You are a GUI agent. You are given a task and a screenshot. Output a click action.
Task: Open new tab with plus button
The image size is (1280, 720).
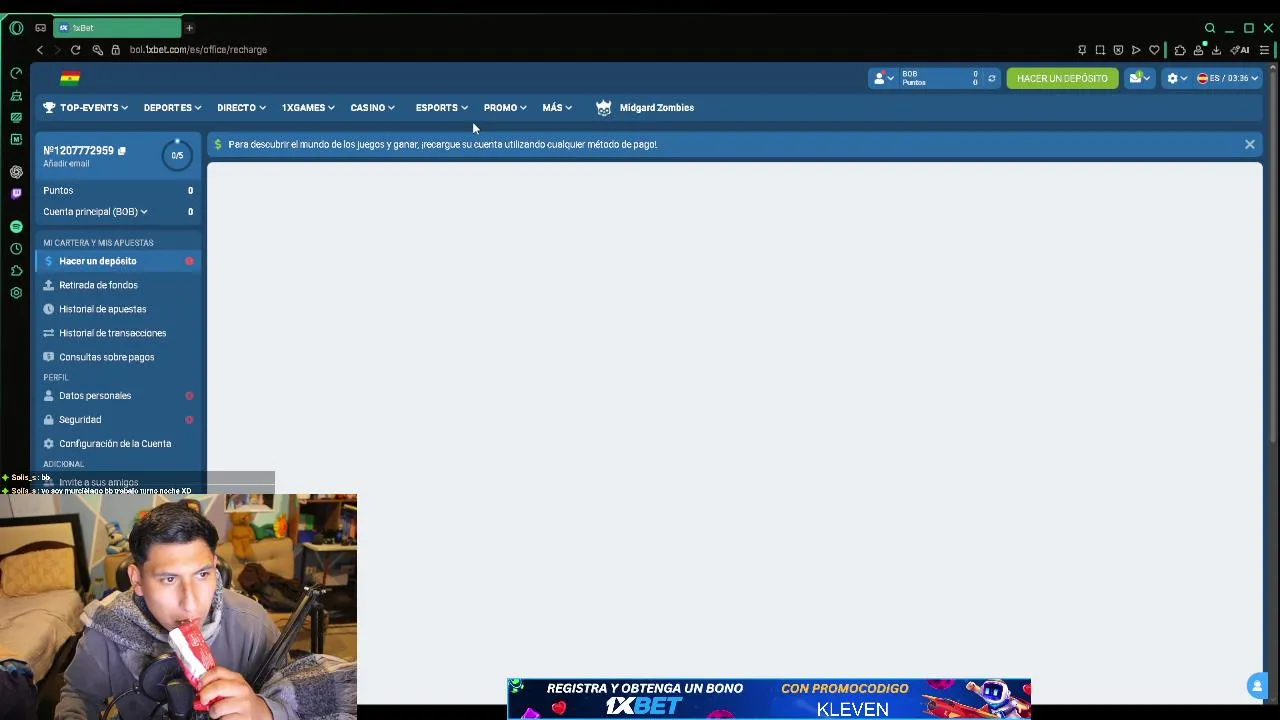189,28
